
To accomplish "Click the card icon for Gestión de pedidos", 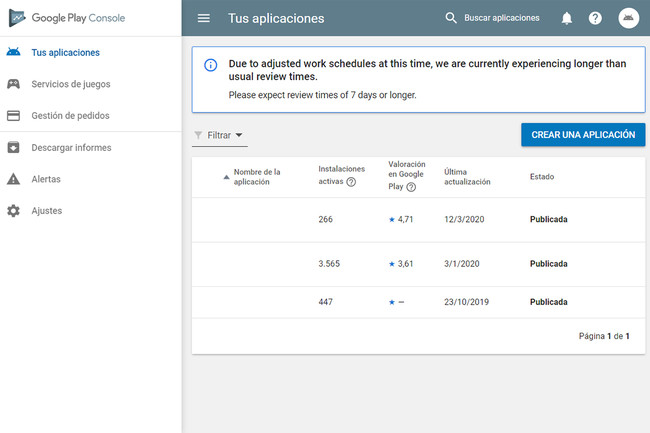I will point(13,116).
